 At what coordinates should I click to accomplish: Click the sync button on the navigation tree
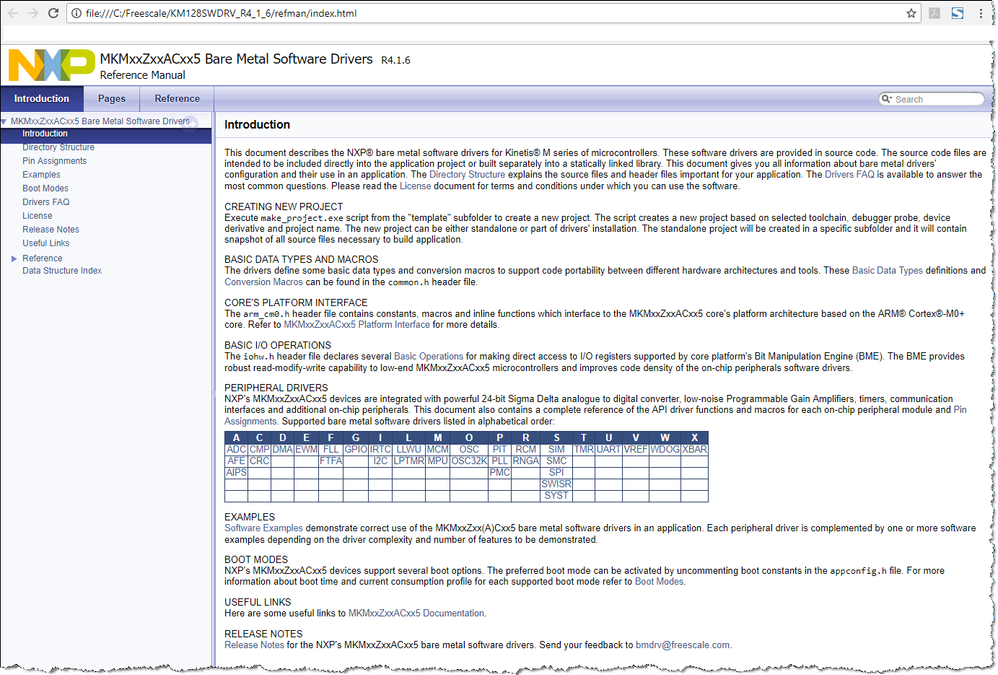(190, 122)
